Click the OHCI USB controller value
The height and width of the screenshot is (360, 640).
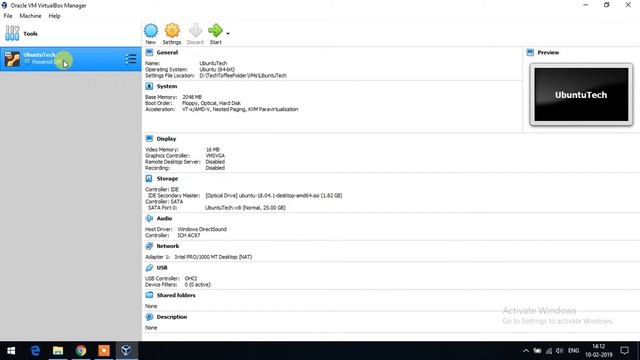pyautogui.click(x=191, y=279)
